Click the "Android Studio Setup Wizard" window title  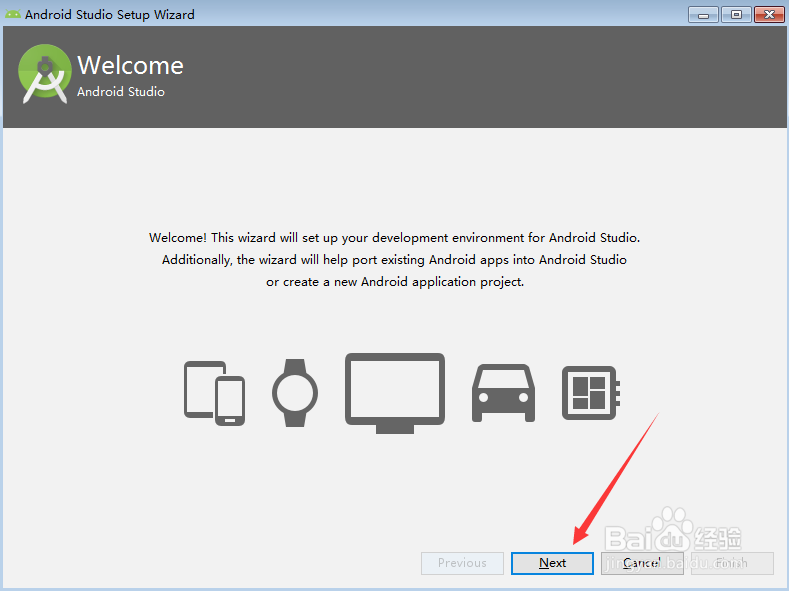[110, 15]
